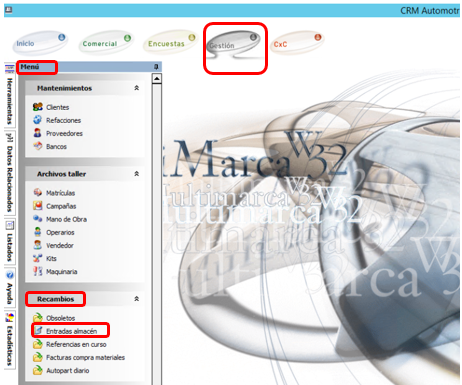Pin the Menú panel with the pushpin
This screenshot has height=385, width=462.
tap(156, 67)
